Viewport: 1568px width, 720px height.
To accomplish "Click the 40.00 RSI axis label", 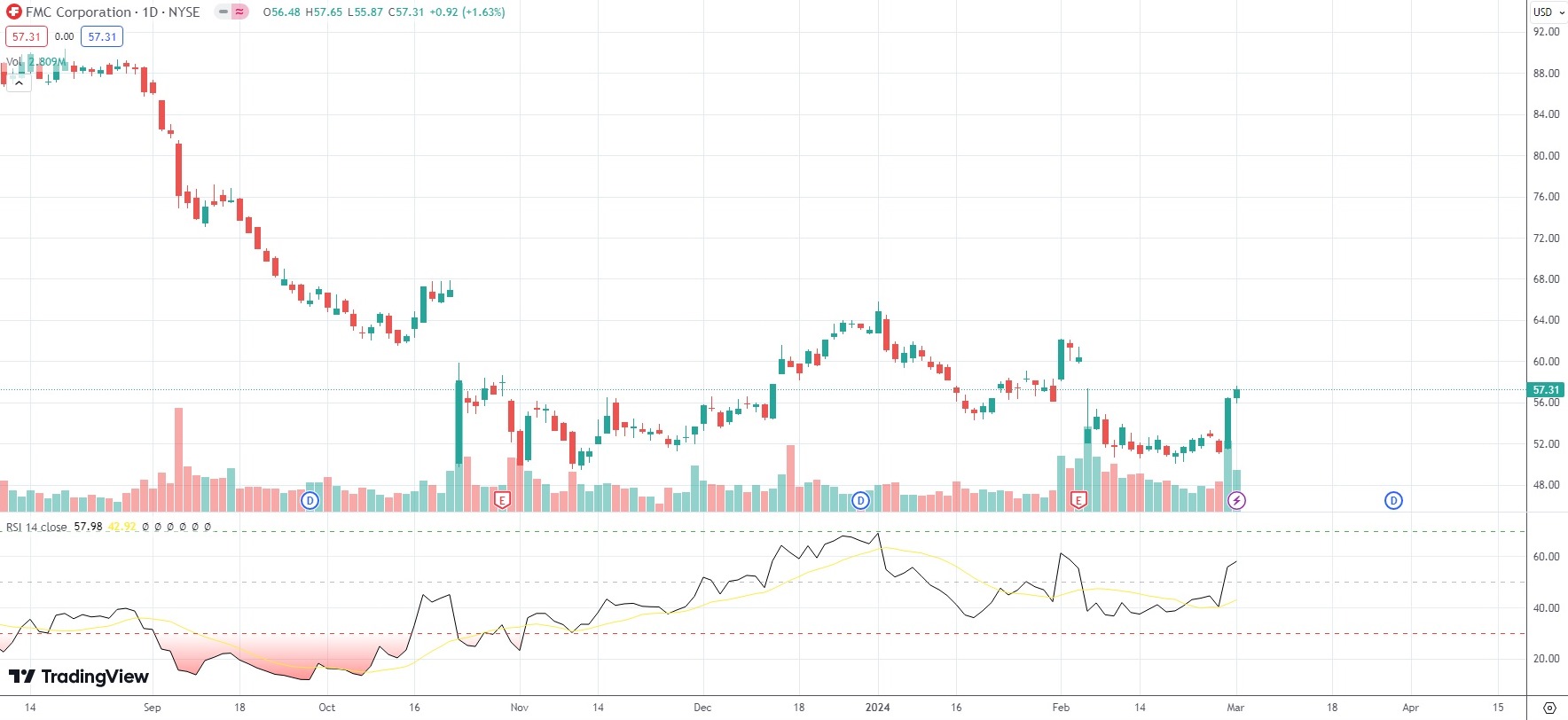I will coord(1546,608).
